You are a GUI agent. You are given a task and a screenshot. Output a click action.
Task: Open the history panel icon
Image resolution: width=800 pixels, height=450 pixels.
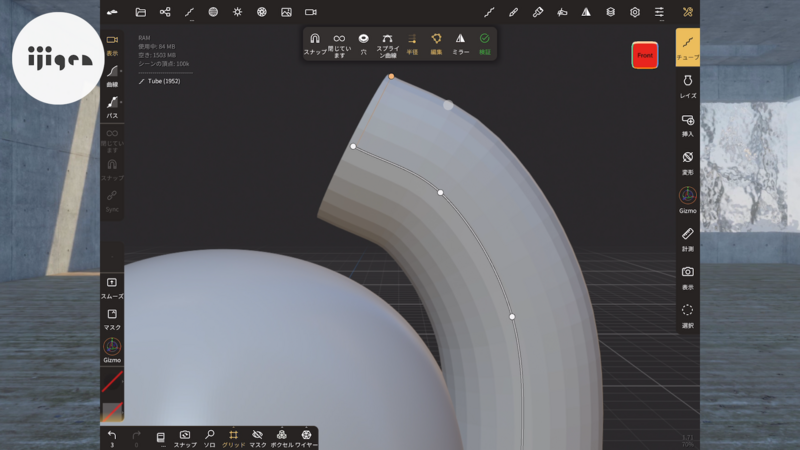(x=160, y=438)
